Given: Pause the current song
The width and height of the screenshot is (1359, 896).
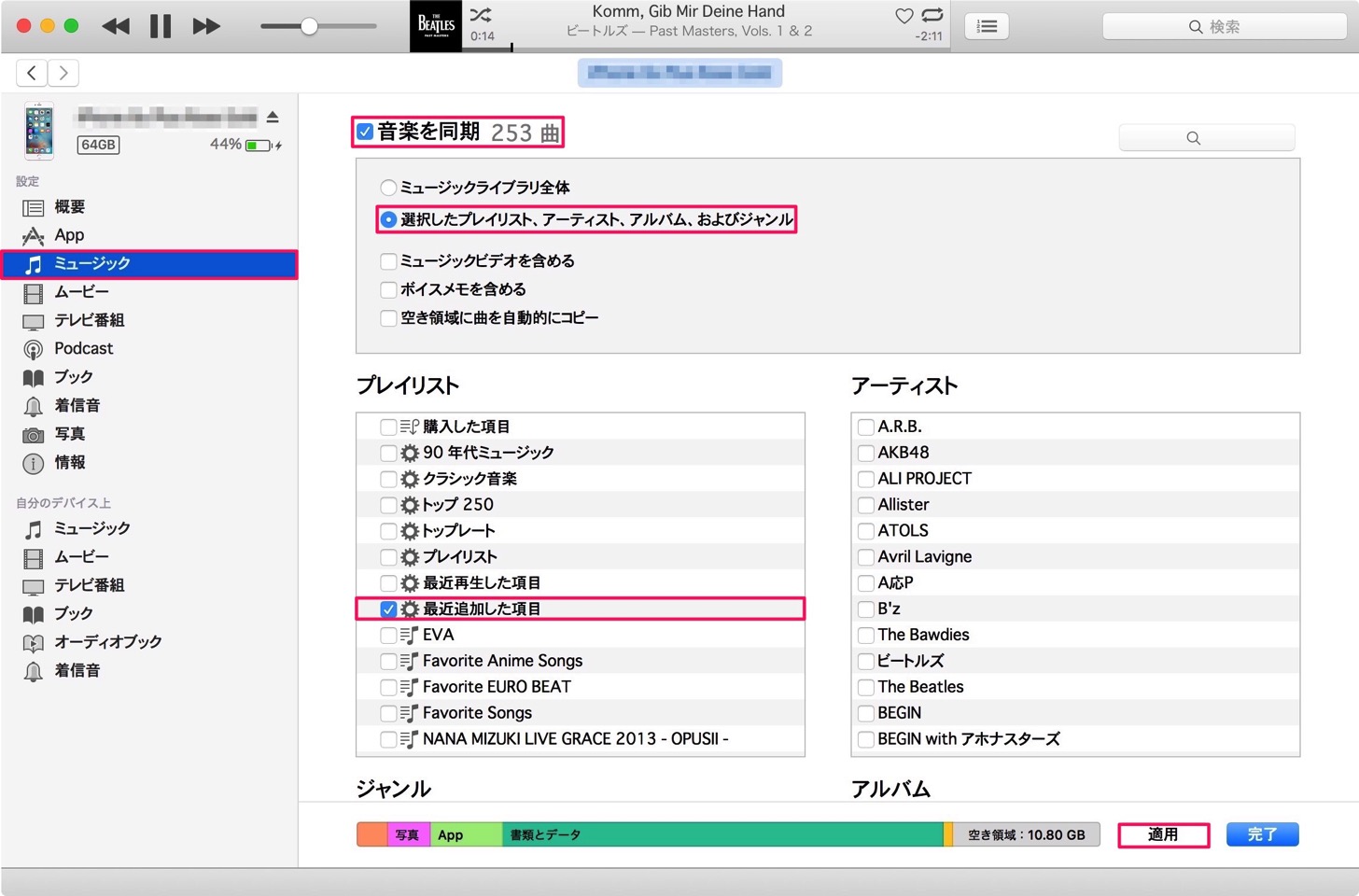Looking at the screenshot, I should click(x=161, y=26).
